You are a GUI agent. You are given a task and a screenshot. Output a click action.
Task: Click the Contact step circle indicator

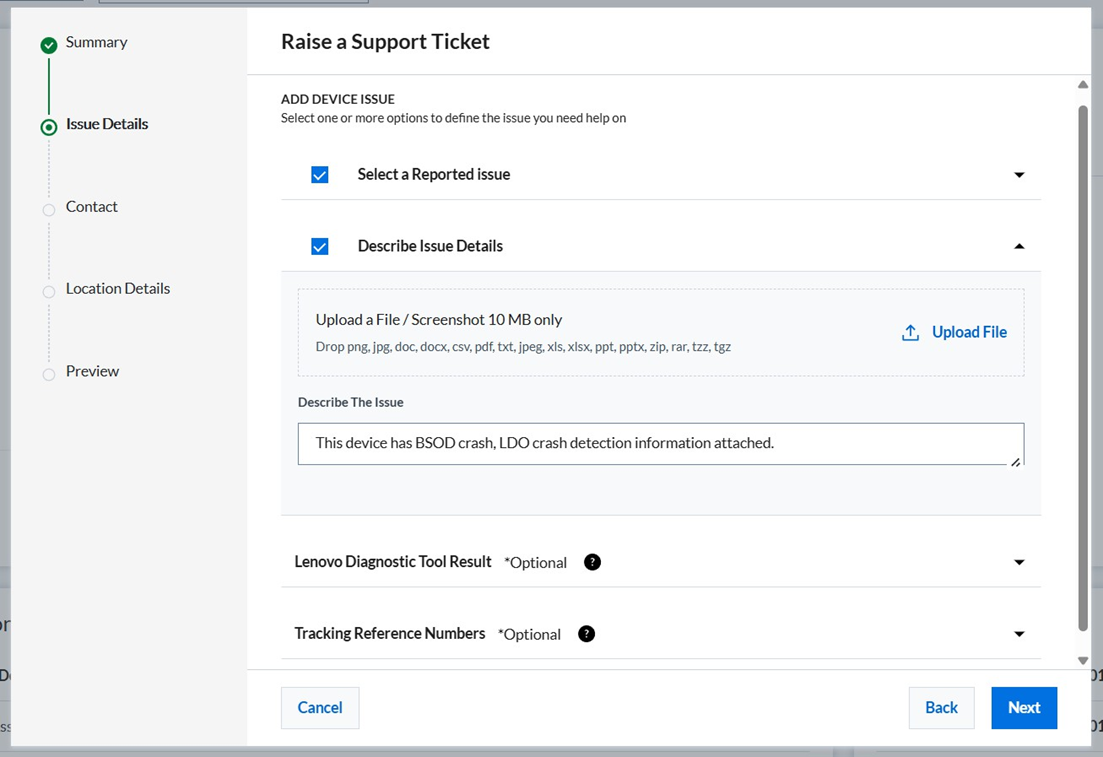click(x=48, y=210)
